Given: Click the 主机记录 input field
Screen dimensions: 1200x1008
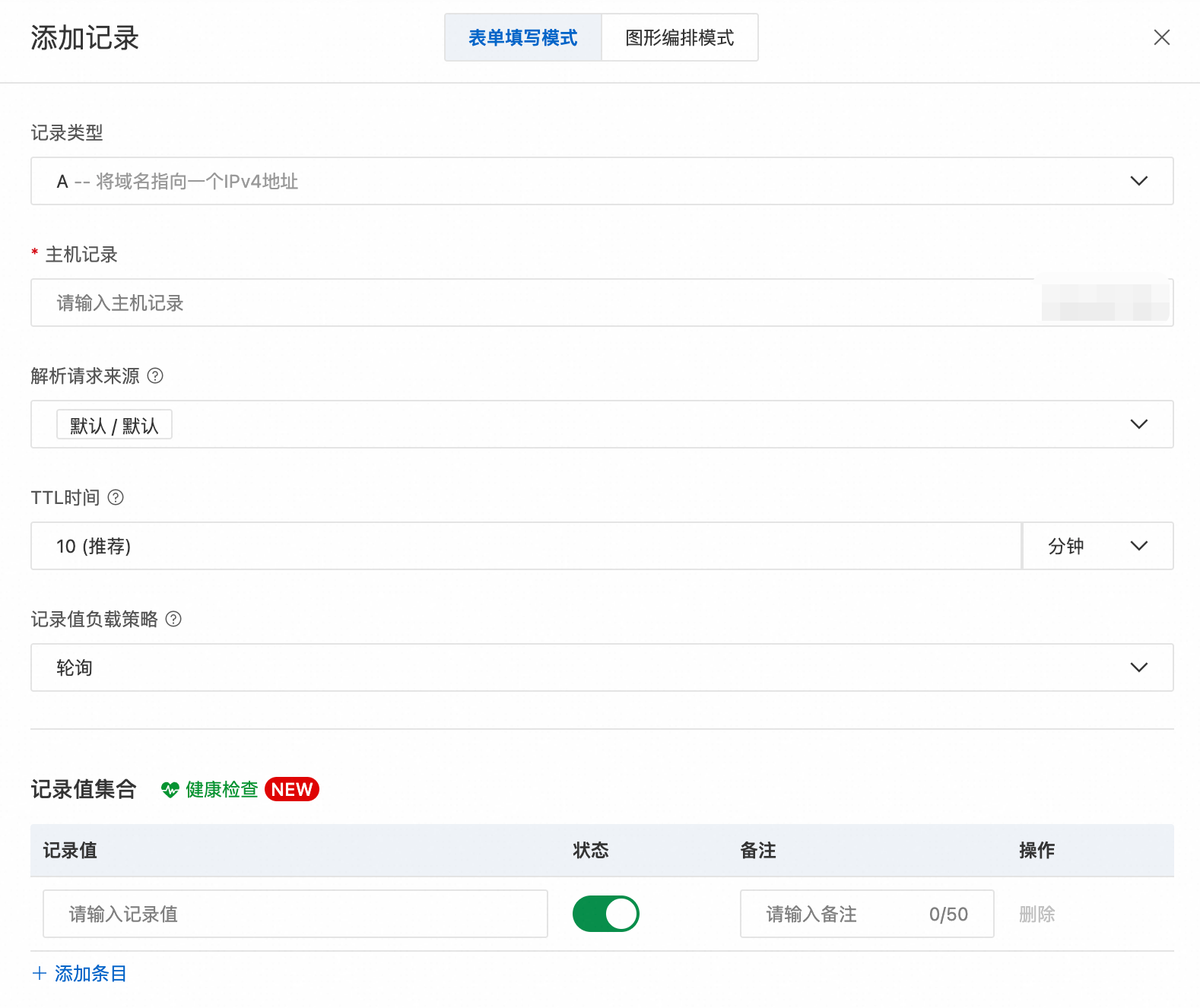Looking at the screenshot, I should pyautogui.click(x=602, y=303).
